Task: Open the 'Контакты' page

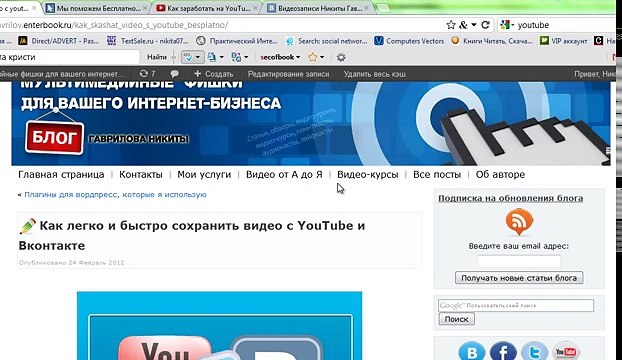Action: 141,174
